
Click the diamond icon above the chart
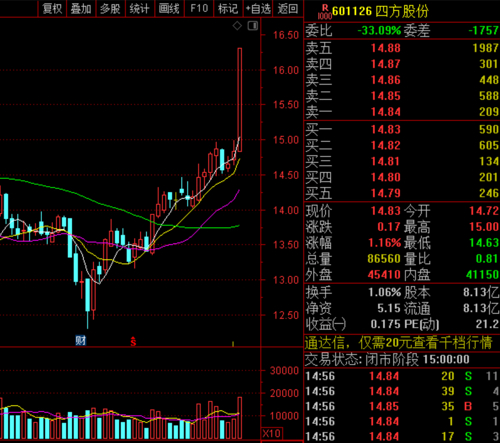tap(237, 26)
